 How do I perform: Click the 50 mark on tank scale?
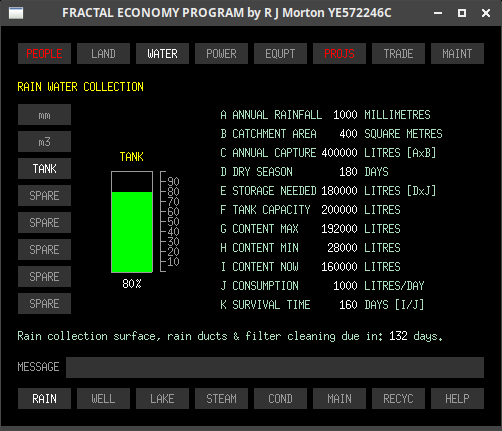[x=173, y=222]
